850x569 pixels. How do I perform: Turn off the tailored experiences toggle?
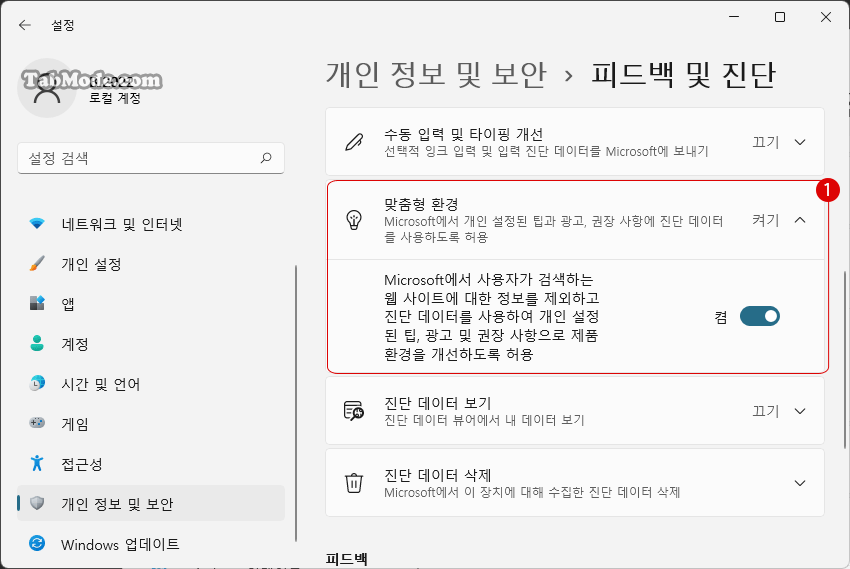pyautogui.click(x=760, y=316)
